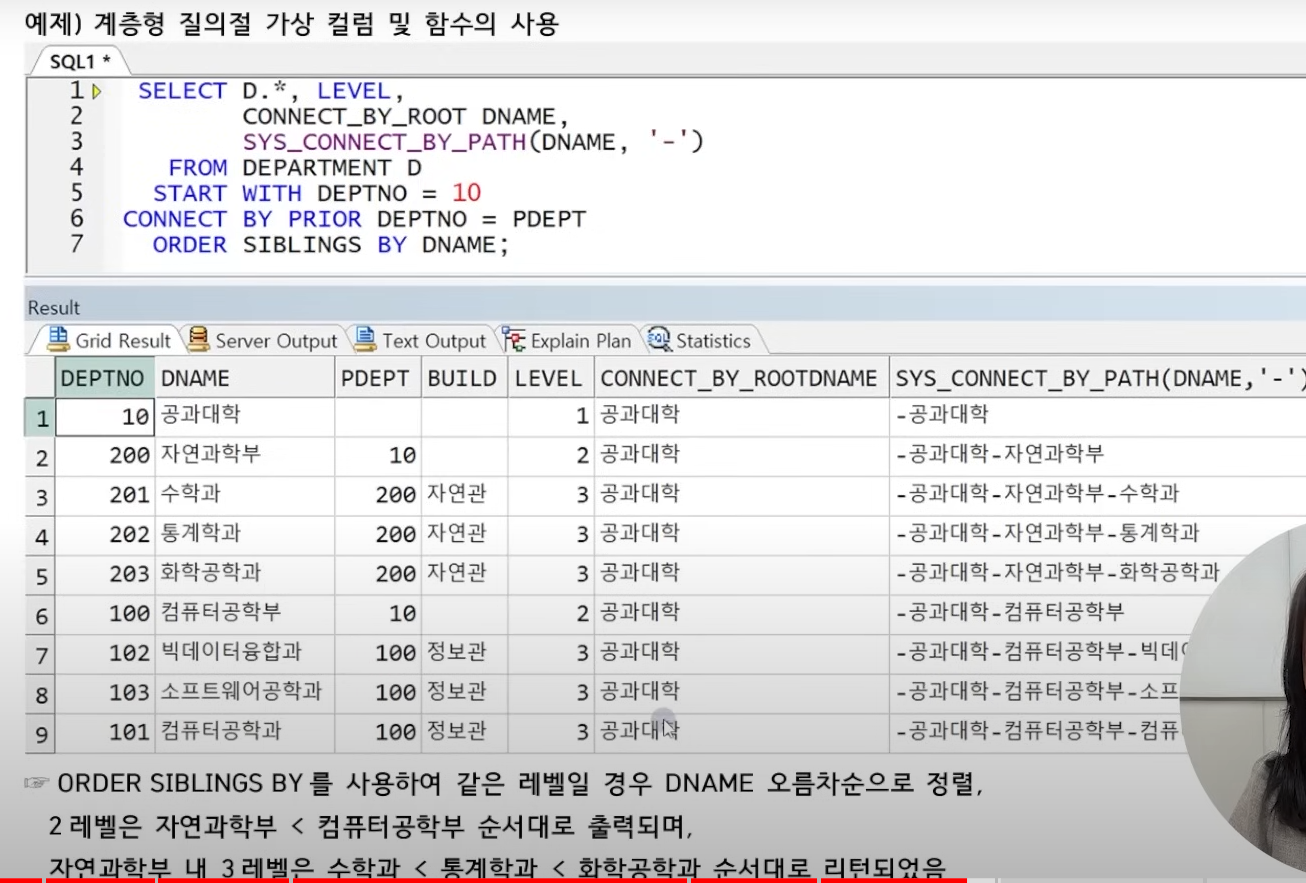Sort by the PDEPT column header

[378, 379]
